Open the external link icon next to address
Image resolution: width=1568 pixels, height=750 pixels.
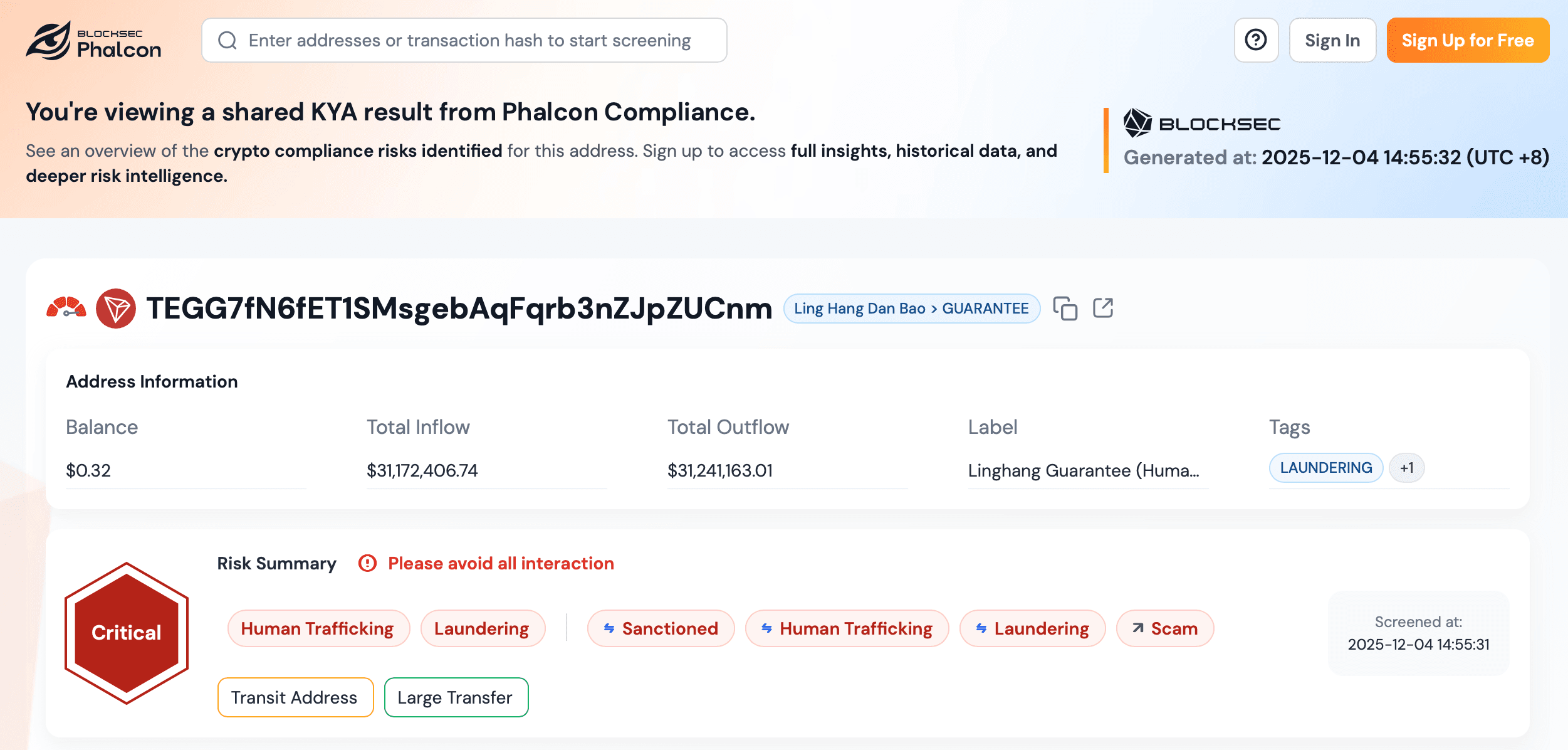(x=1104, y=309)
